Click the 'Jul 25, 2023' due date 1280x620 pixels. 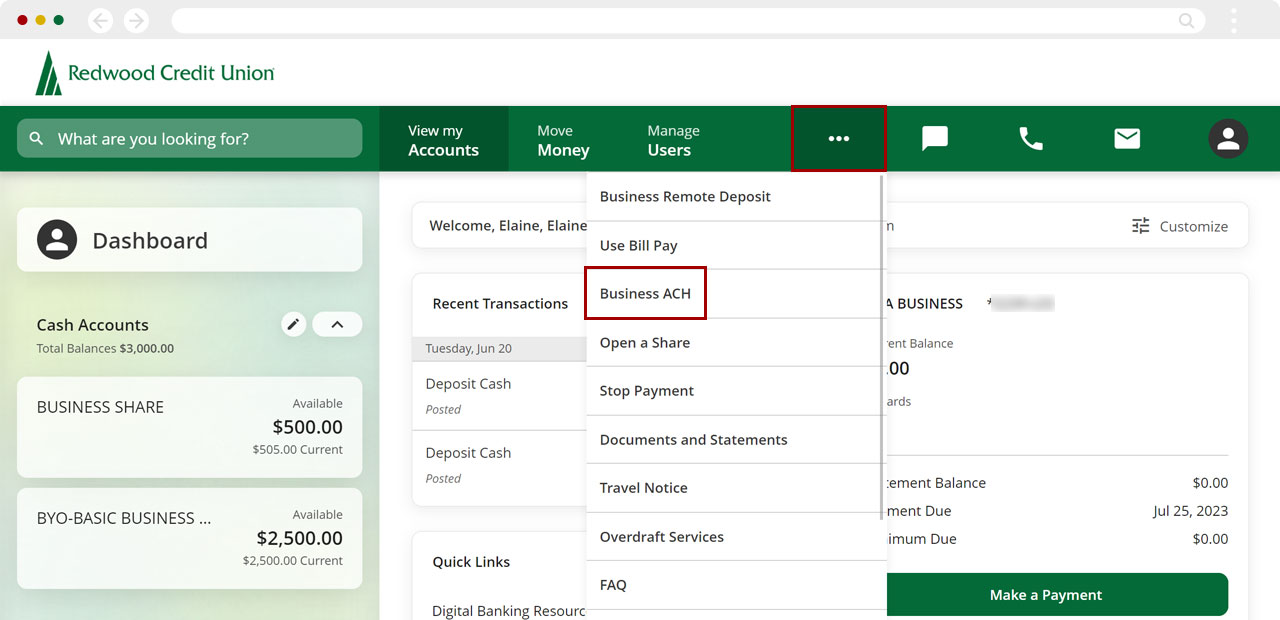[x=1190, y=511]
